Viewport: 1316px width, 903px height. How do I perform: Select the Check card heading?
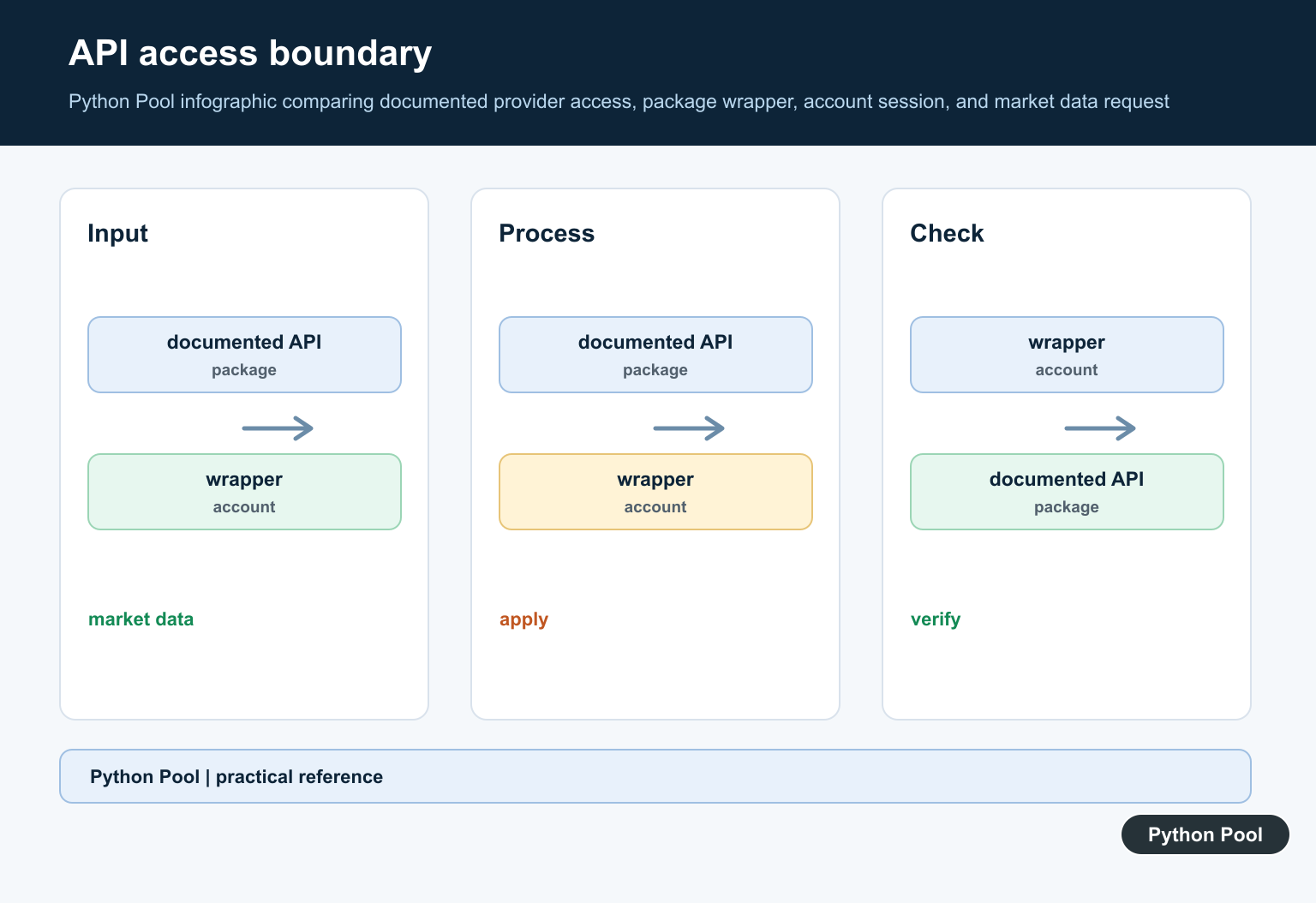[947, 233]
